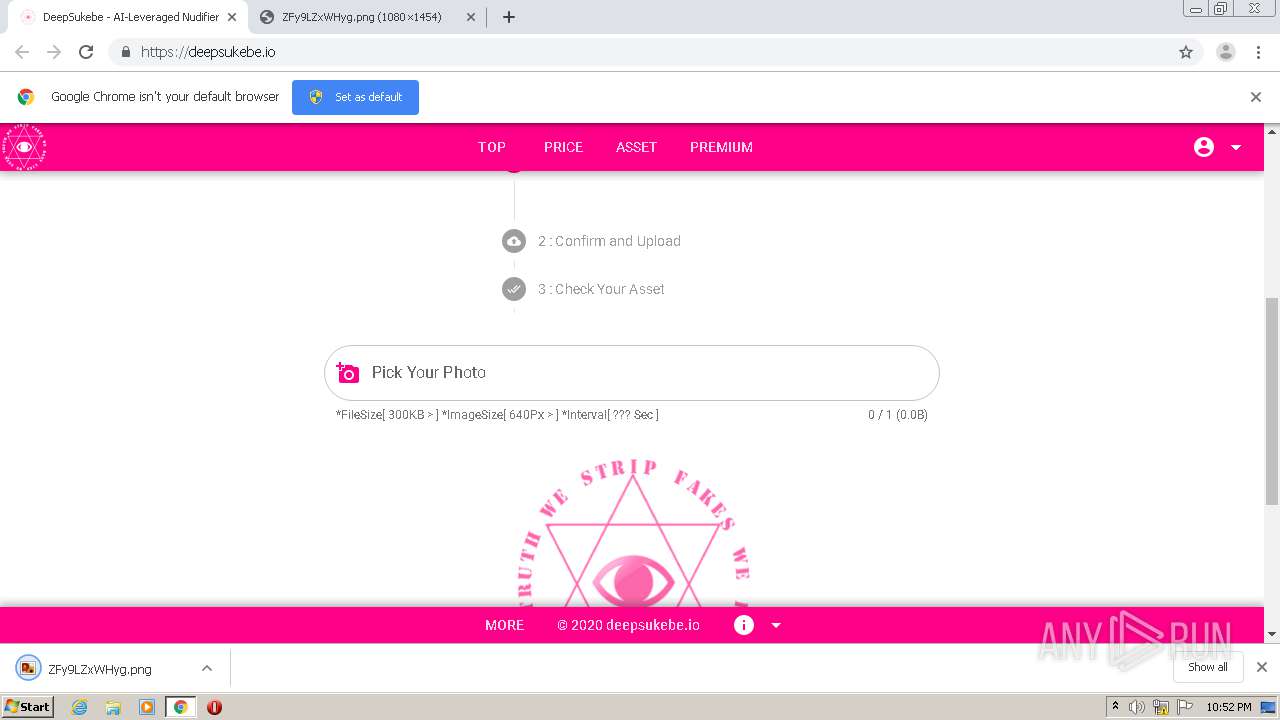This screenshot has width=1280, height=720.
Task: Open the Action Center flag icon
Action: (x=1184, y=707)
